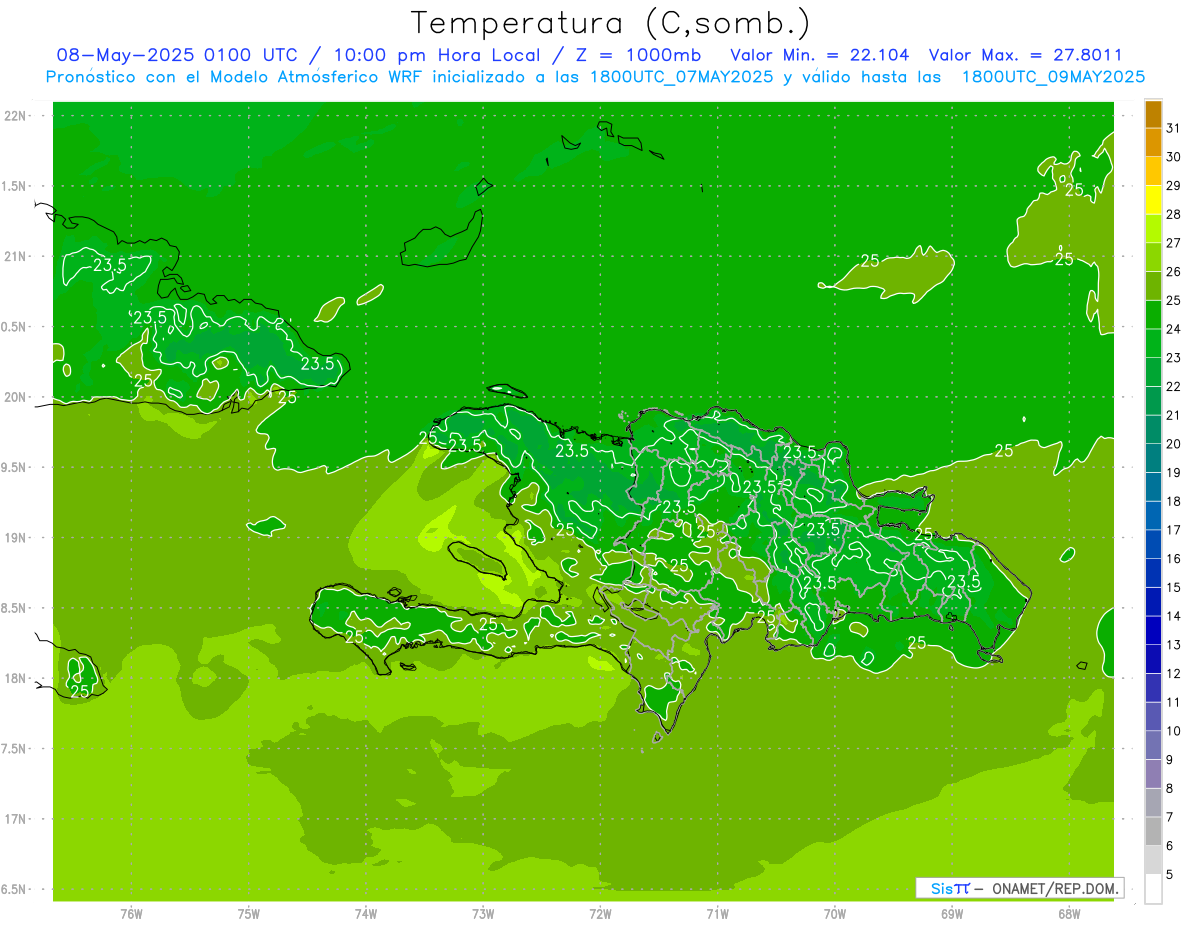Click the colorbar segment between 24 and 25
The height and width of the screenshot is (927, 1200).
pos(1153,315)
